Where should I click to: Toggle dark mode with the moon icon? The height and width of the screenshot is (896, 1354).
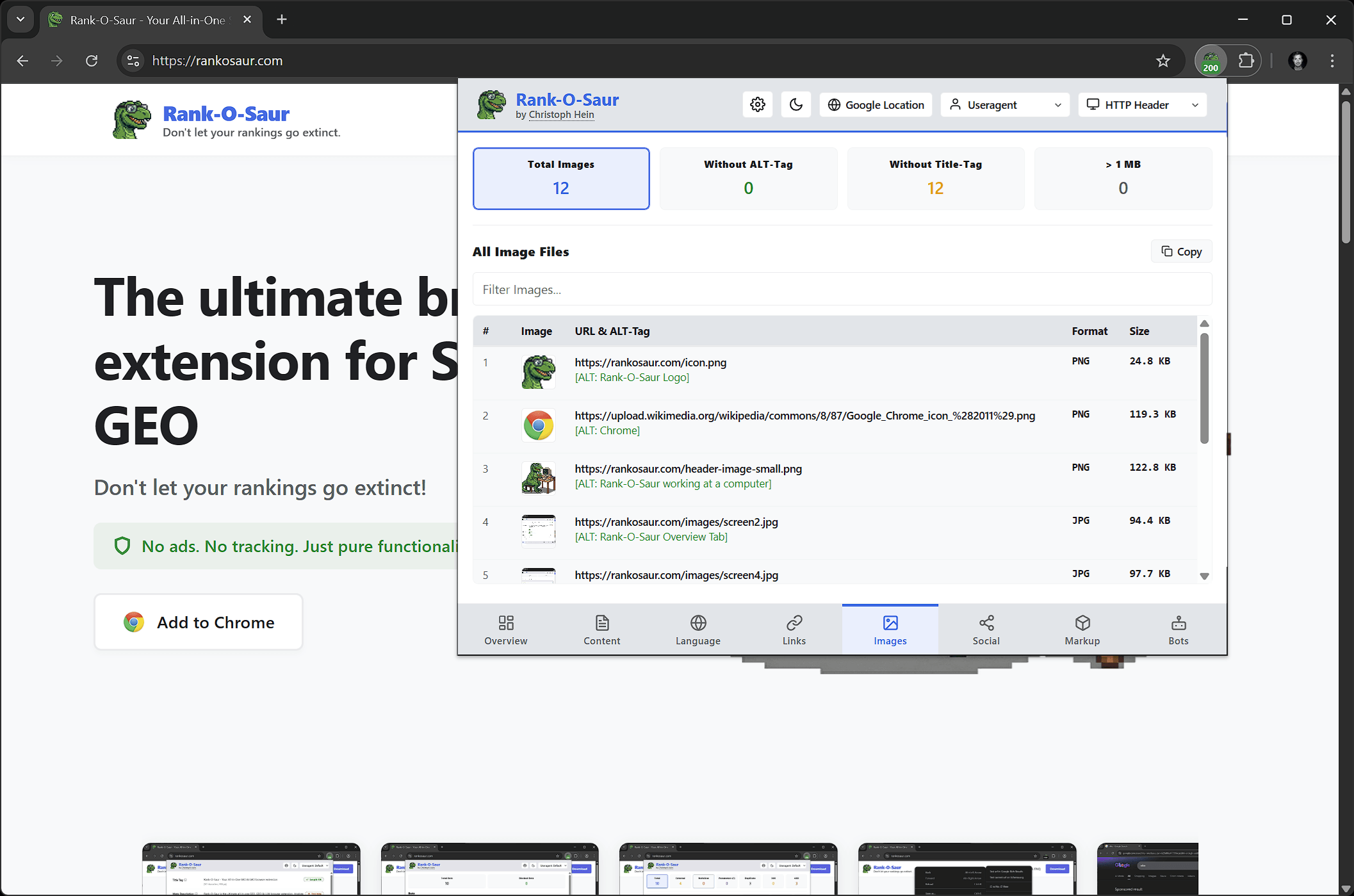pos(796,105)
